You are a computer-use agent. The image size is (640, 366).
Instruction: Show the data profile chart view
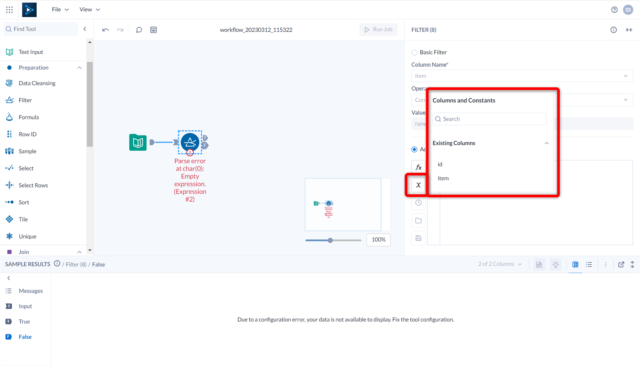coord(539,264)
